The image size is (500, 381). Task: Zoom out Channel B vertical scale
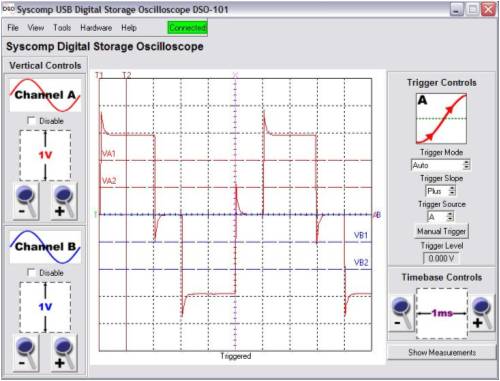point(26,353)
